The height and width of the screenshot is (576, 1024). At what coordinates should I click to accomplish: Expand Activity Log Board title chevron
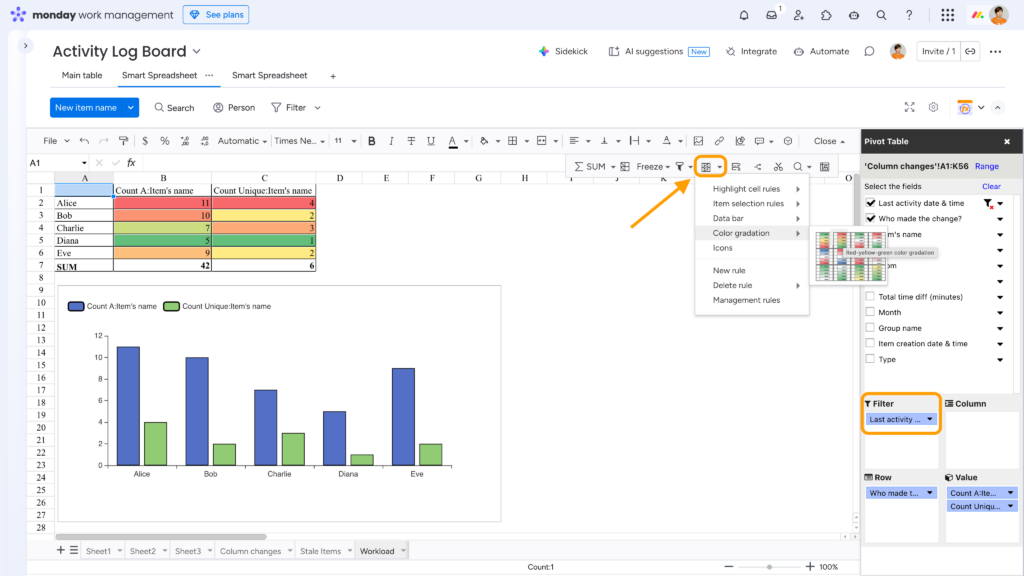[x=197, y=52]
